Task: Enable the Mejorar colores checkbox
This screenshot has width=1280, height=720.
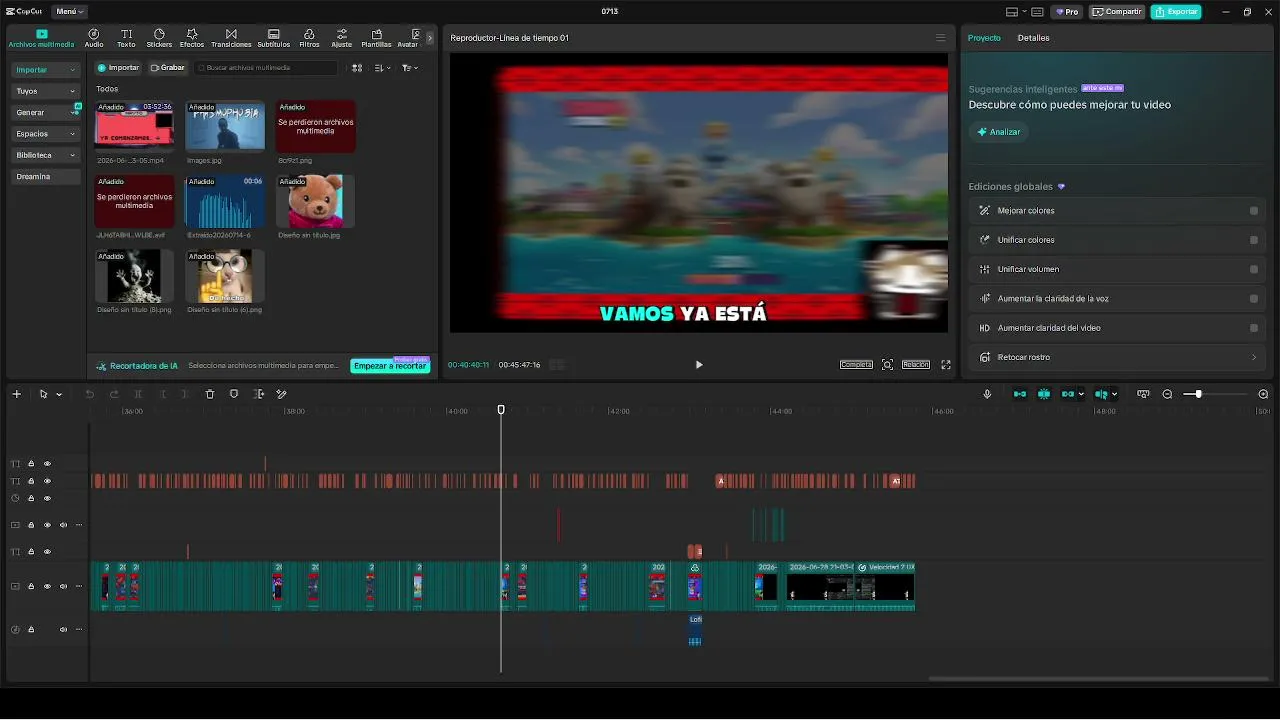Action: [x=1254, y=211]
